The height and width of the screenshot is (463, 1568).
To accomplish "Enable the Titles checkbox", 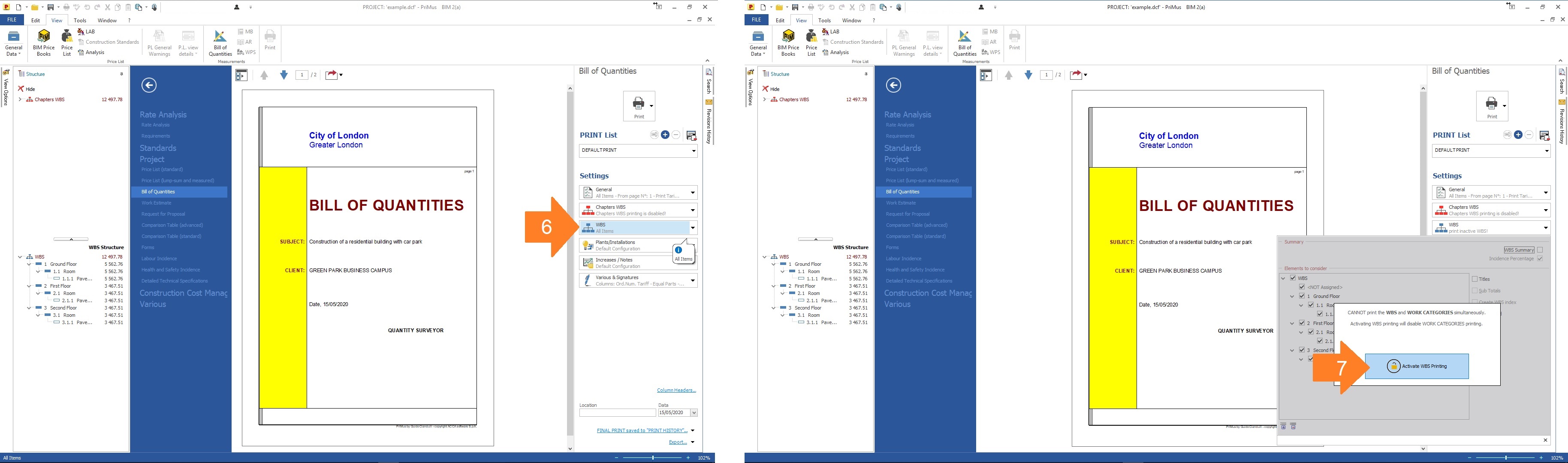I will [x=1475, y=279].
